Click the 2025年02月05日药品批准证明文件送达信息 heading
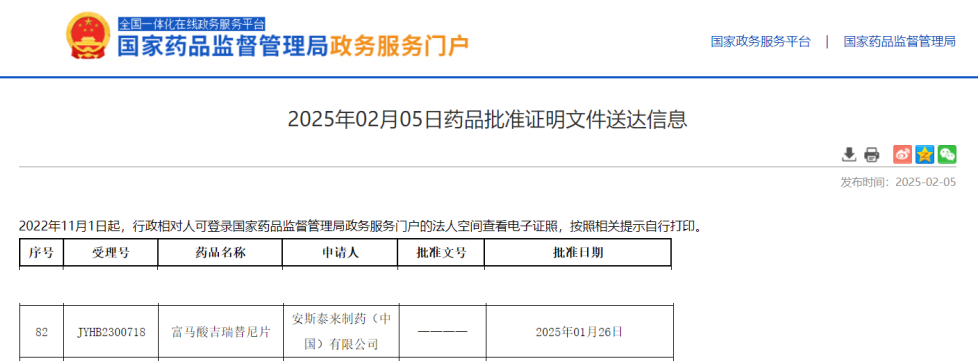Viewport: 978px width, 364px height. point(487,119)
